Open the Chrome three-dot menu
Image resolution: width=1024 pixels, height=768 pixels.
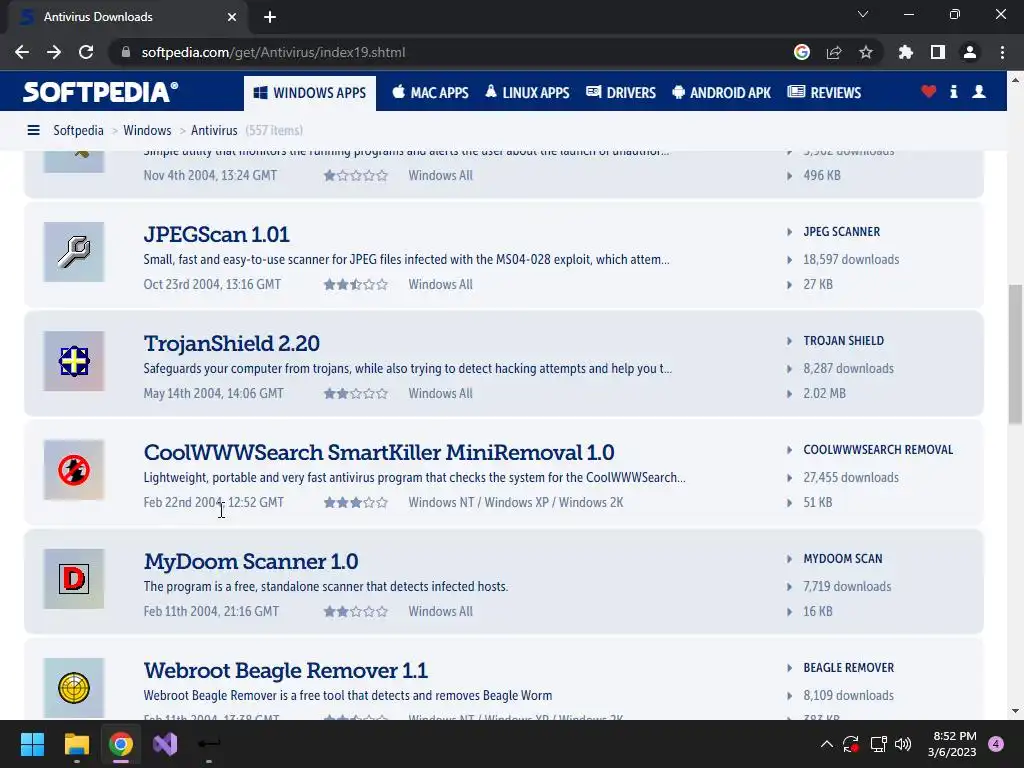(x=1002, y=52)
